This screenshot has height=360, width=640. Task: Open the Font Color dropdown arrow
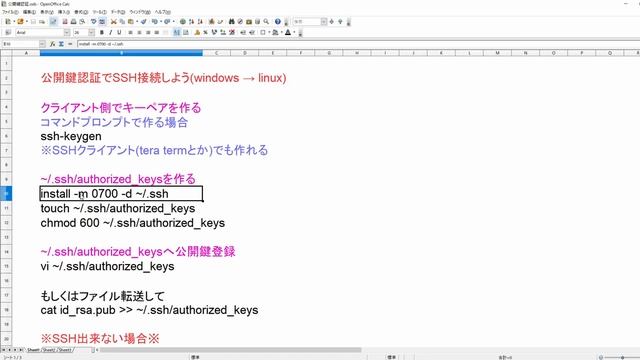point(294,32)
